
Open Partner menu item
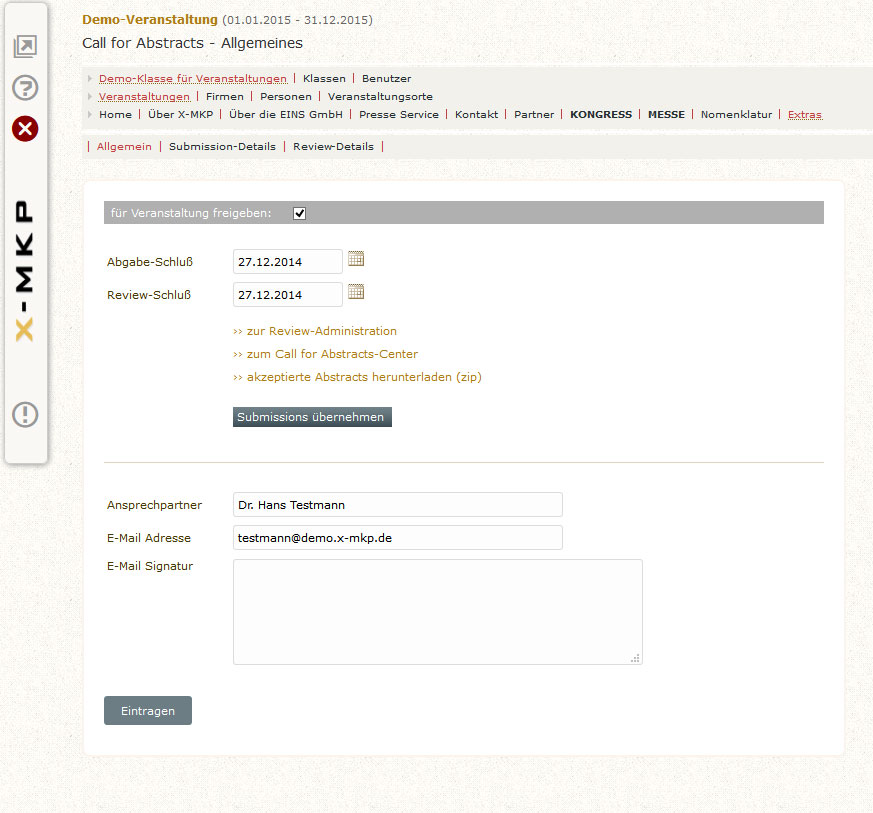tap(534, 114)
